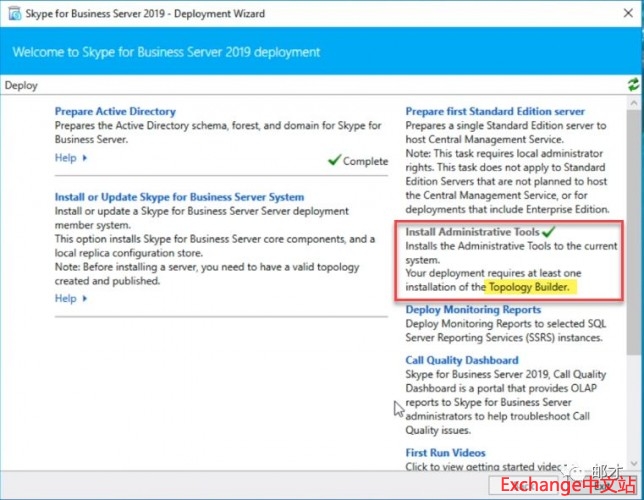Open Prepare Active Directory link
The height and width of the screenshot is (500, 644).
pyautogui.click(x=115, y=112)
